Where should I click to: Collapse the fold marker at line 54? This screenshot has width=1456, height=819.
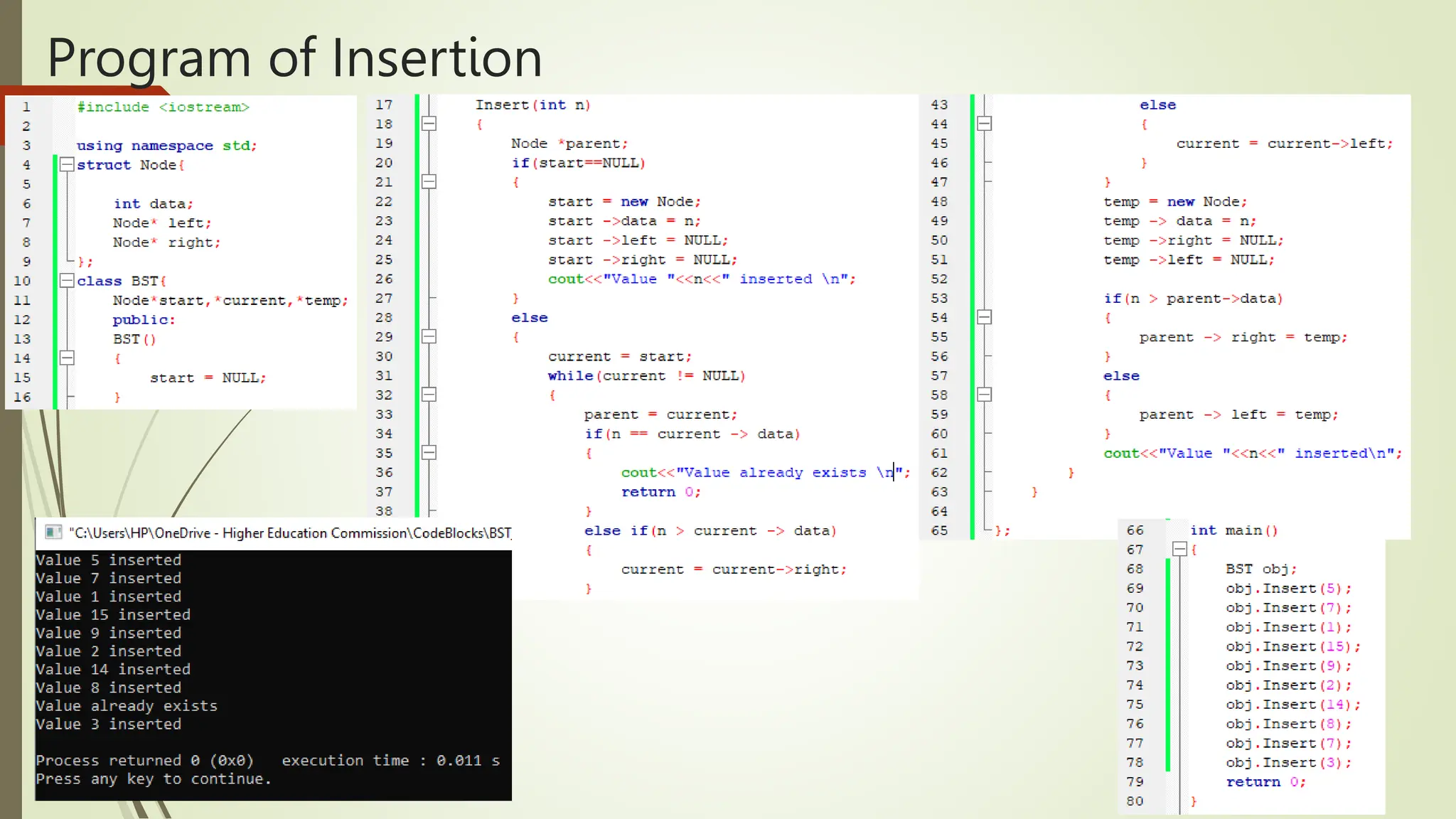[x=984, y=317]
